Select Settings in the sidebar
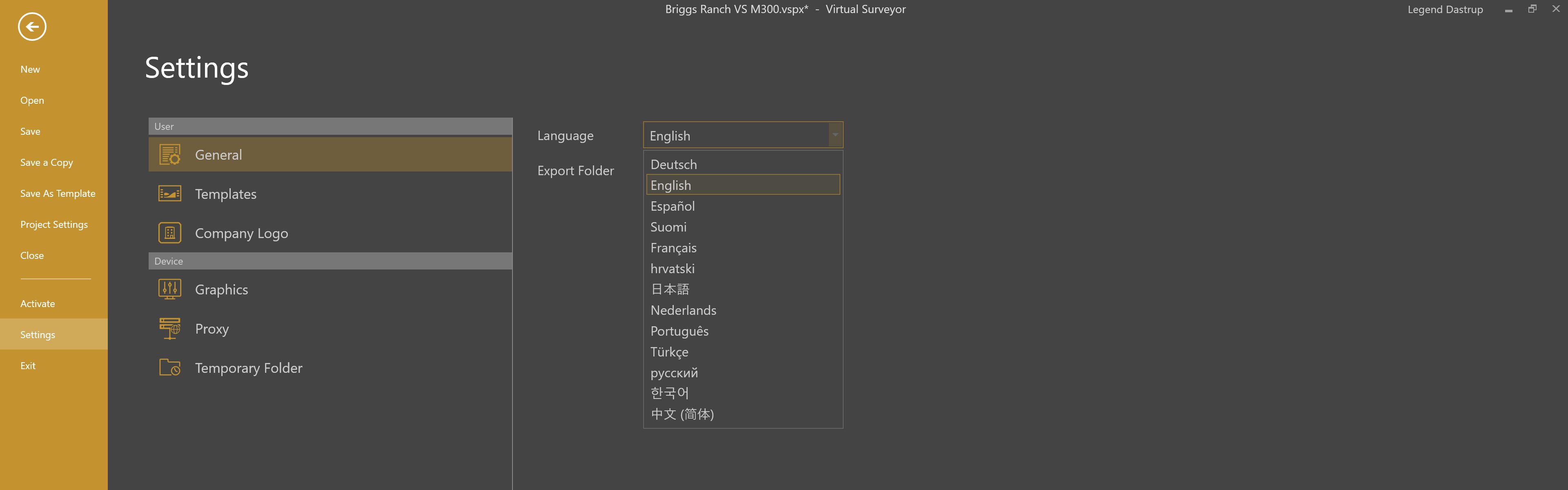 pos(53,334)
